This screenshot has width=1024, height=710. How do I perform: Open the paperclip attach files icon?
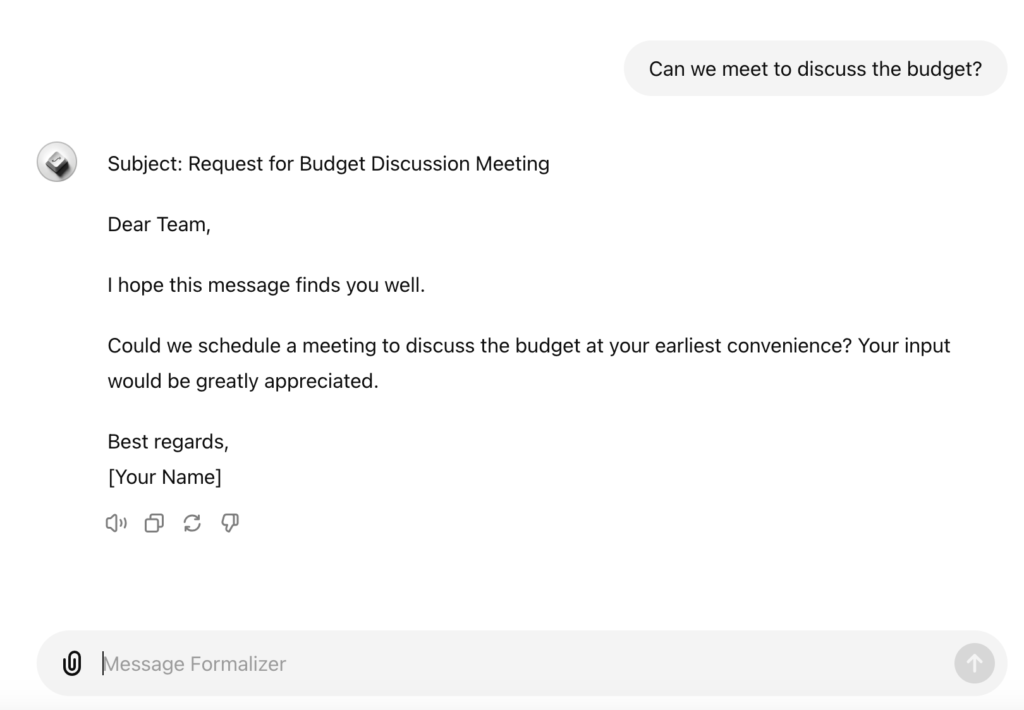pyautogui.click(x=72, y=663)
